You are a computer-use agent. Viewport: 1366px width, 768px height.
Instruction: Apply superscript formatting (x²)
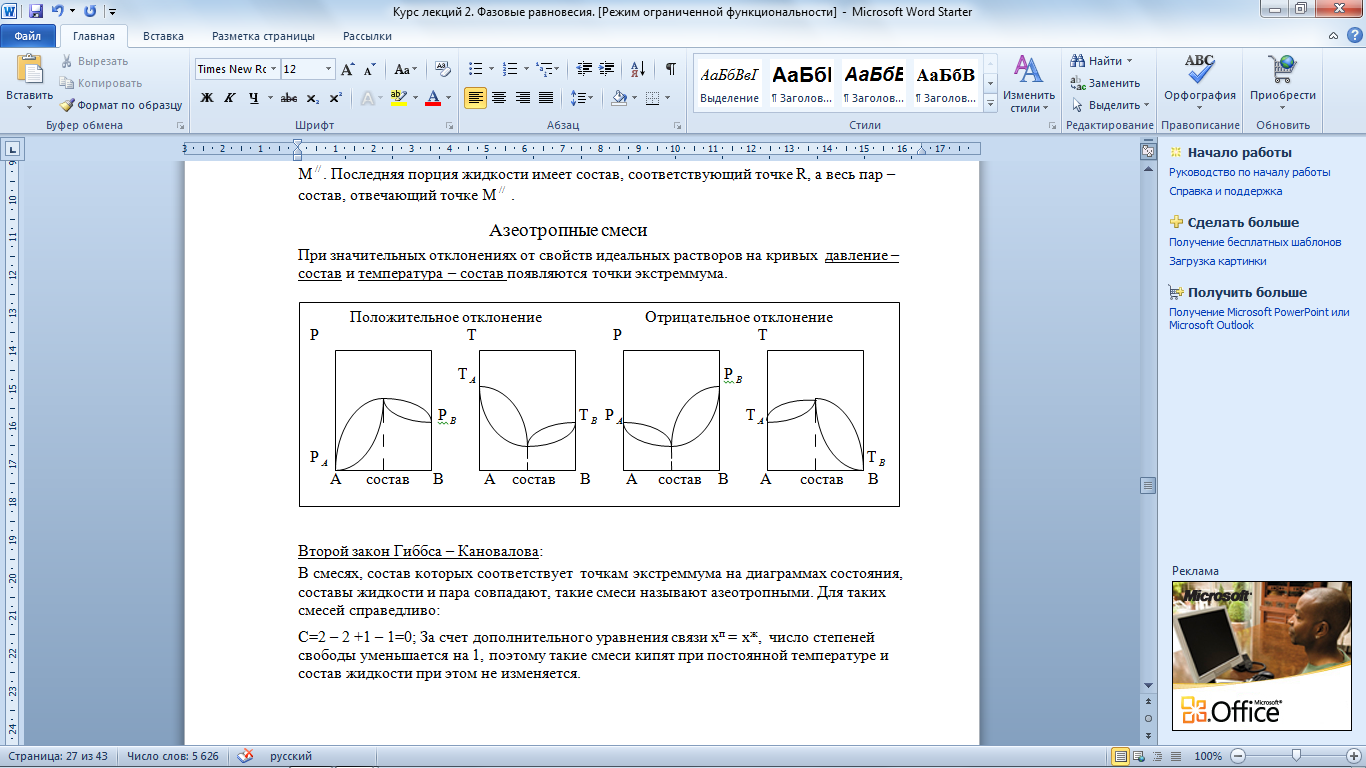[335, 98]
